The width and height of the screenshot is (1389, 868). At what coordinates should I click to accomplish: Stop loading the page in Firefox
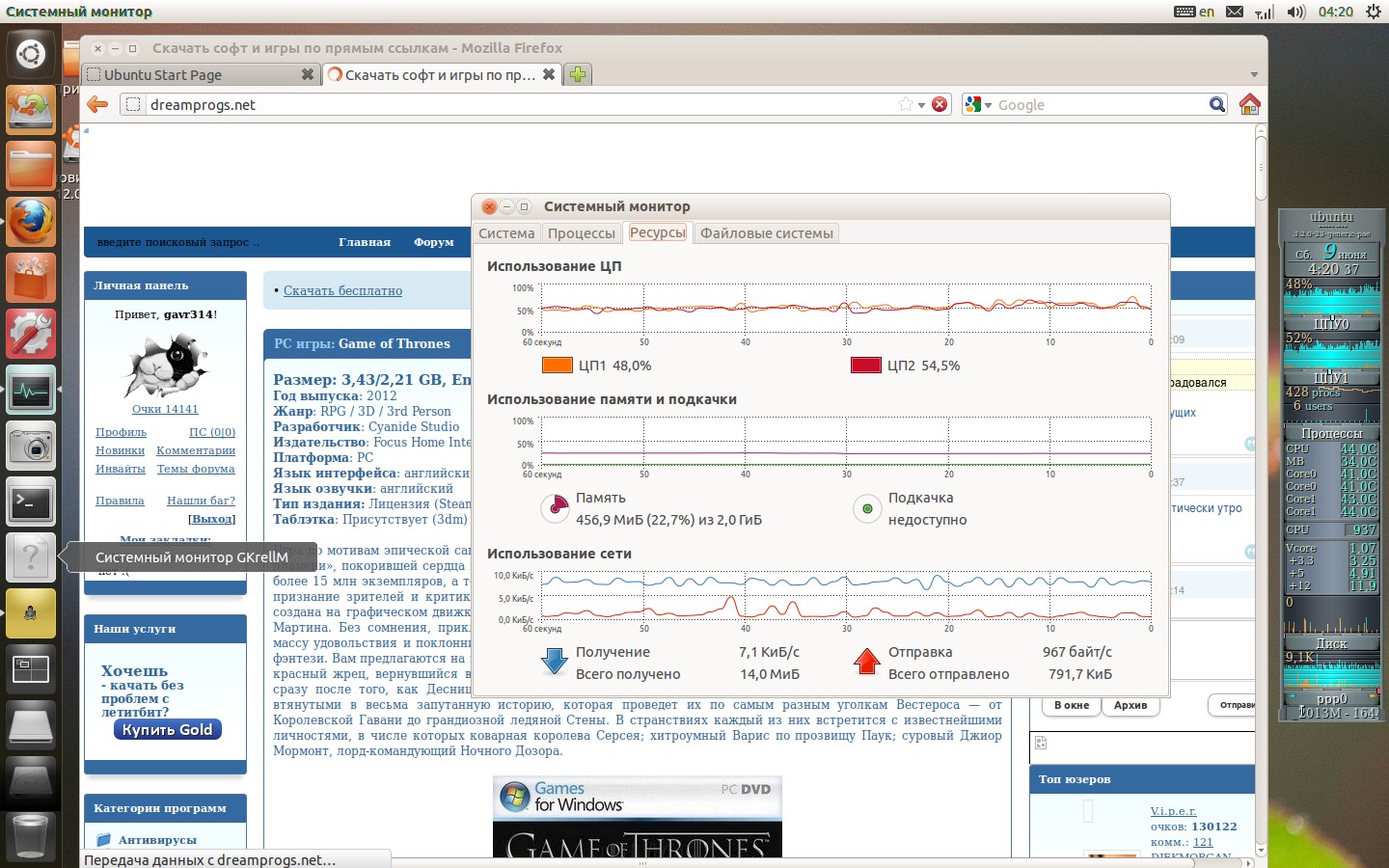click(x=940, y=104)
